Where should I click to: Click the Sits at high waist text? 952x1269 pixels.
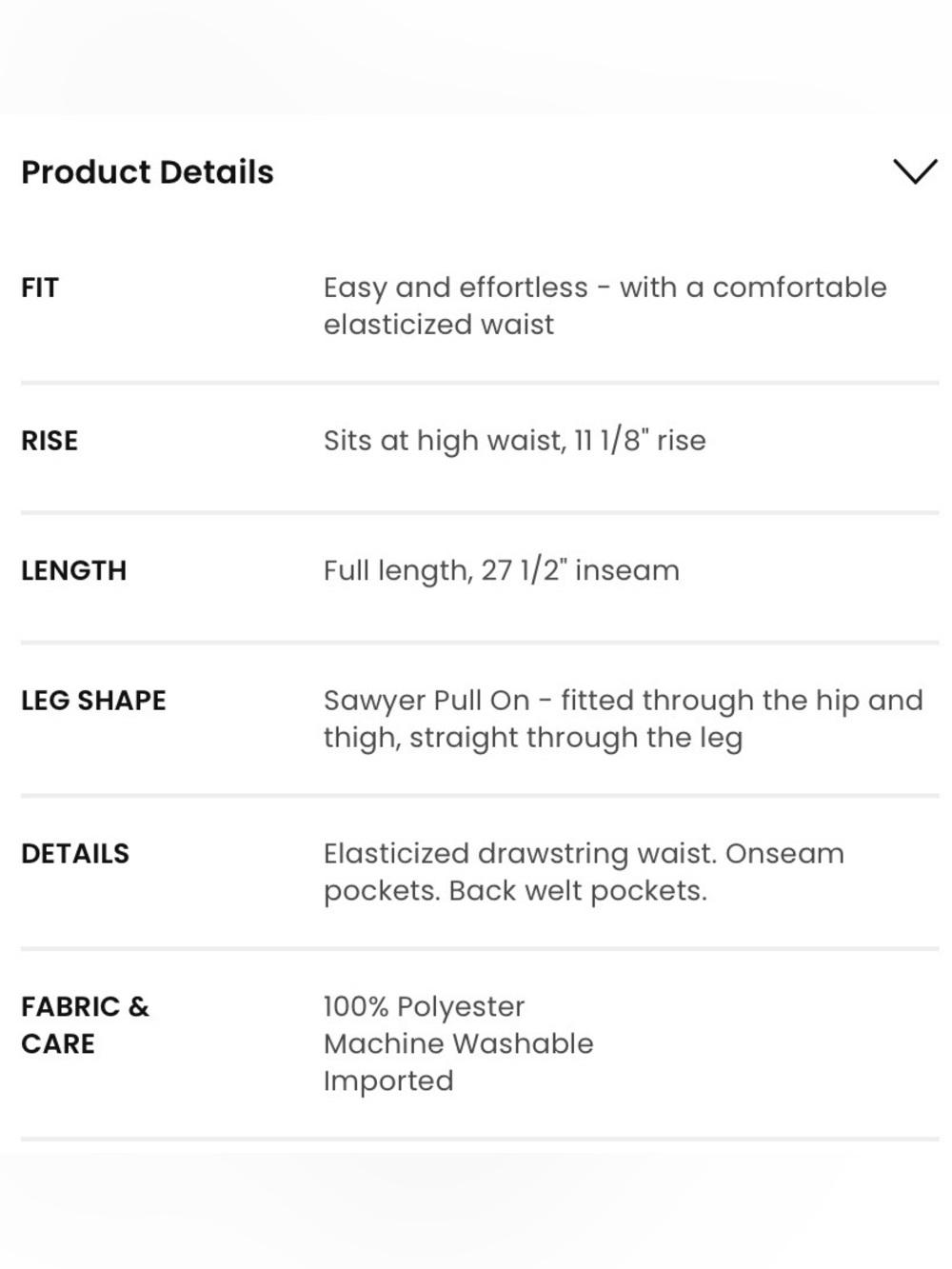coord(445,441)
